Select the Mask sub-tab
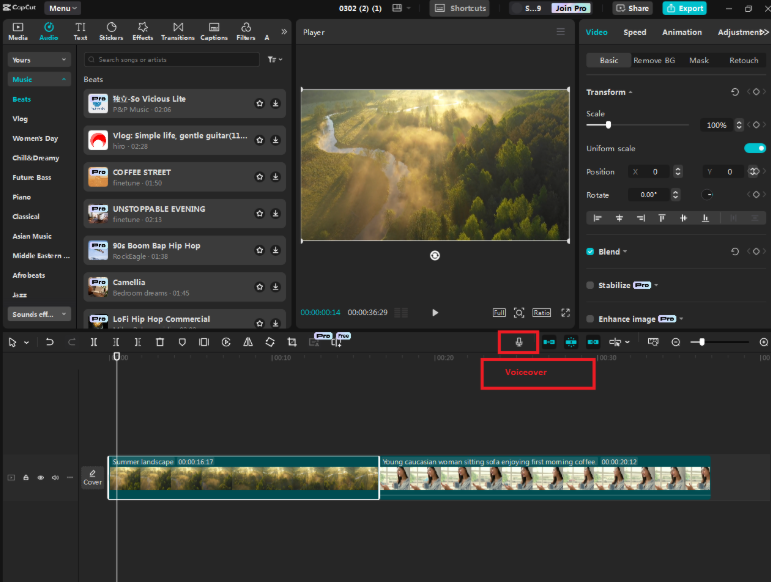Image resolution: width=771 pixels, height=582 pixels. click(x=699, y=60)
